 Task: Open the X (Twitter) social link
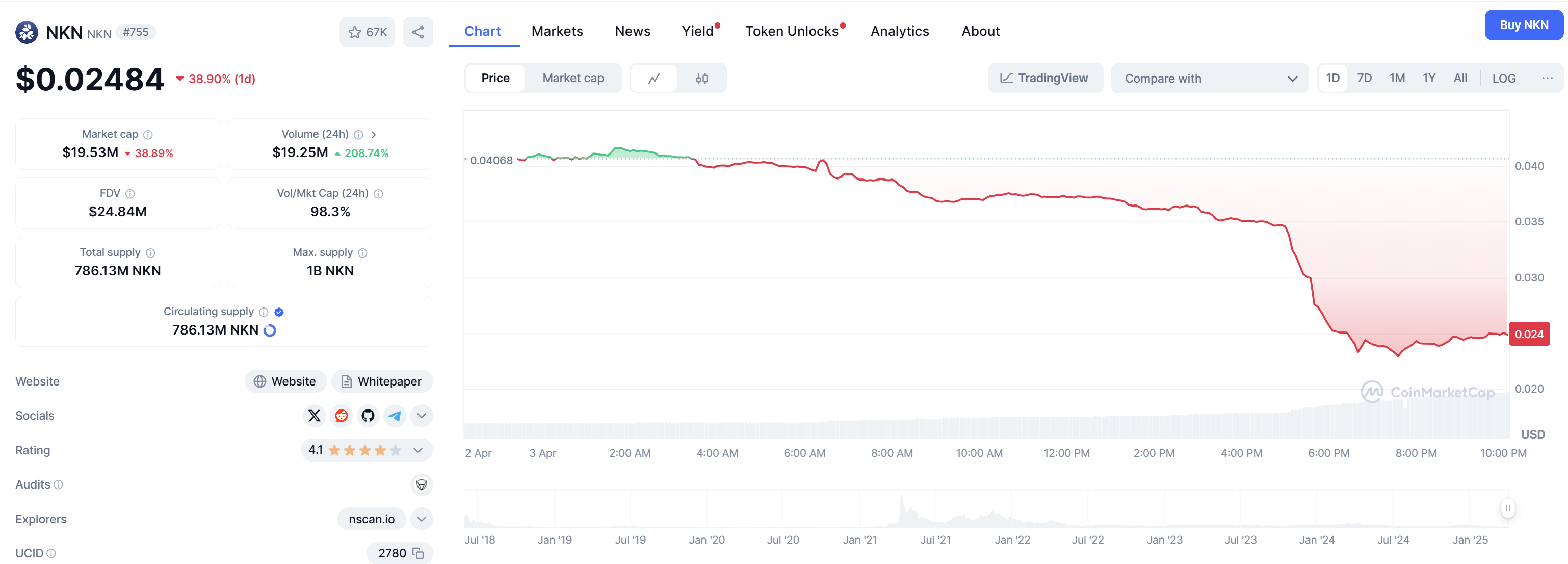[x=314, y=416]
